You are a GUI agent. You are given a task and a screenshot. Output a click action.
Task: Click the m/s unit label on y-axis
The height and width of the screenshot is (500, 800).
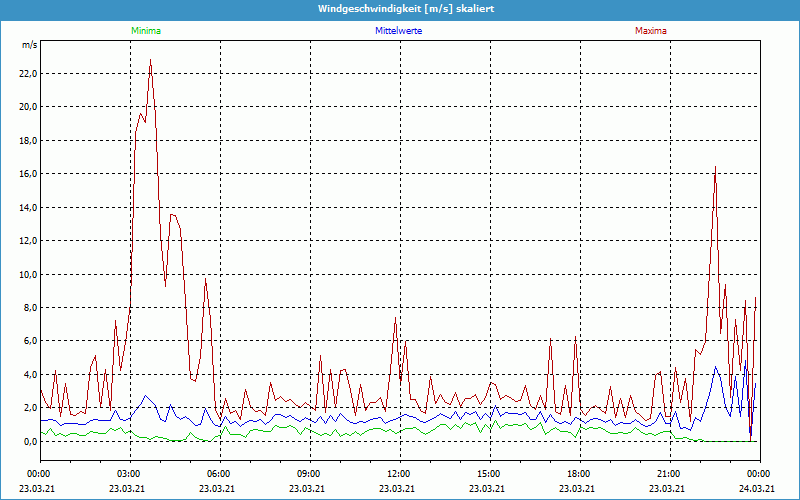point(29,45)
